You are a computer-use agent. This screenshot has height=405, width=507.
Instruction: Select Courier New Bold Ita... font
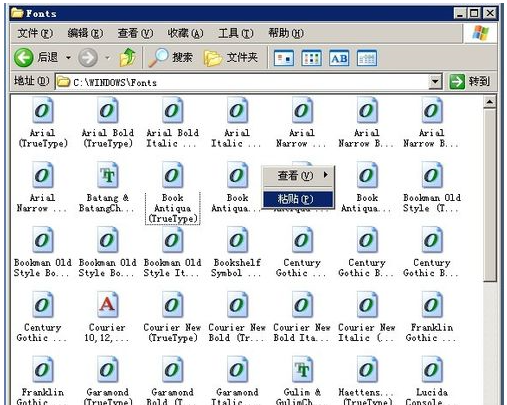pyautogui.click(x=302, y=317)
